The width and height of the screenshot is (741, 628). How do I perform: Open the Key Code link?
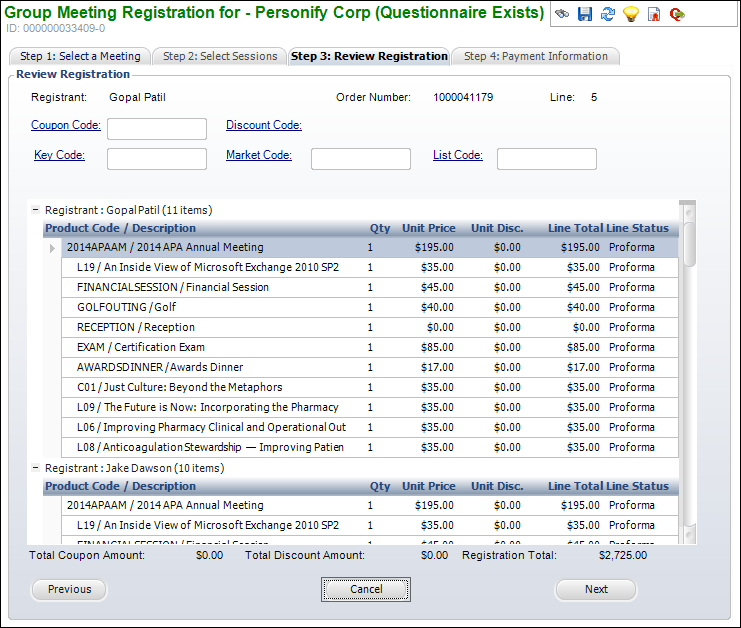(x=60, y=155)
